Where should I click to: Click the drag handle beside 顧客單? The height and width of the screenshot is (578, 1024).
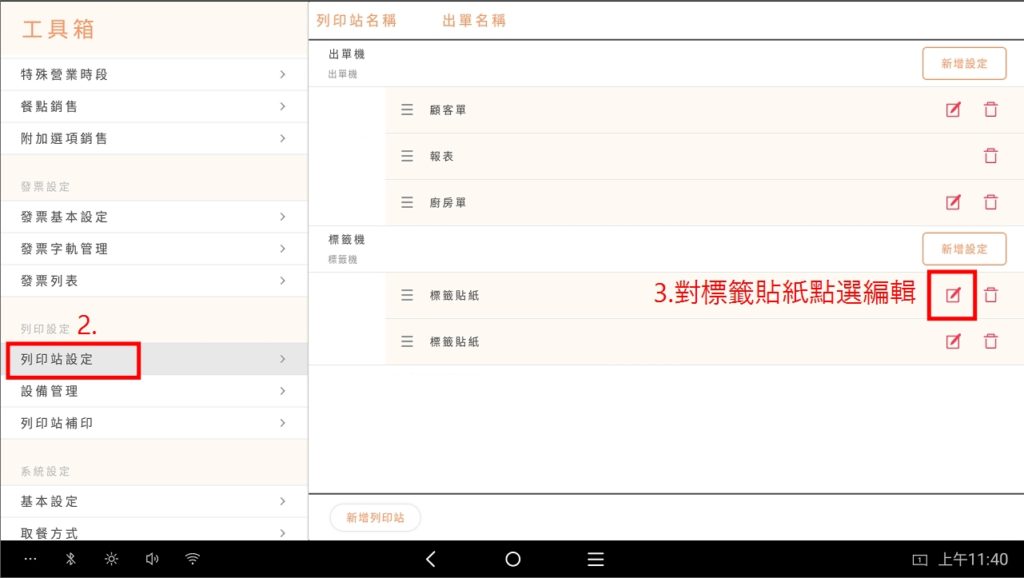tap(407, 110)
